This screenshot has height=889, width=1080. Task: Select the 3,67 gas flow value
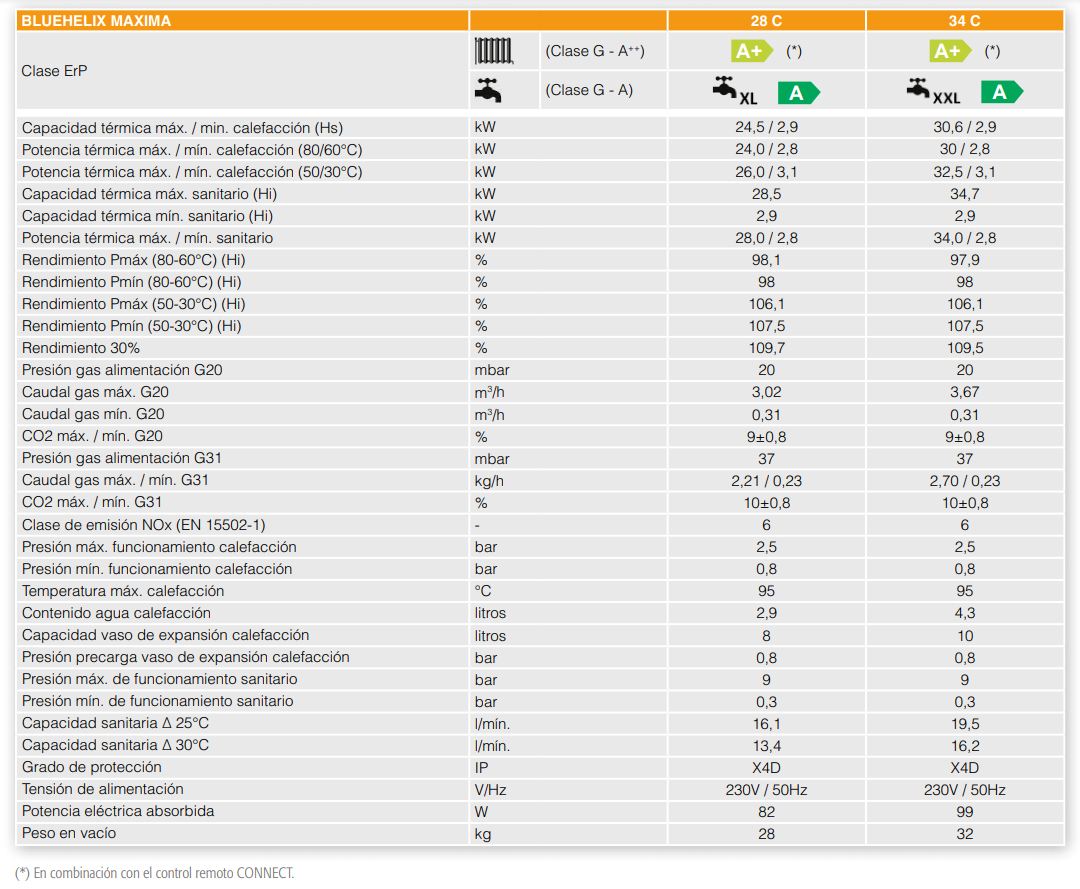click(x=964, y=392)
